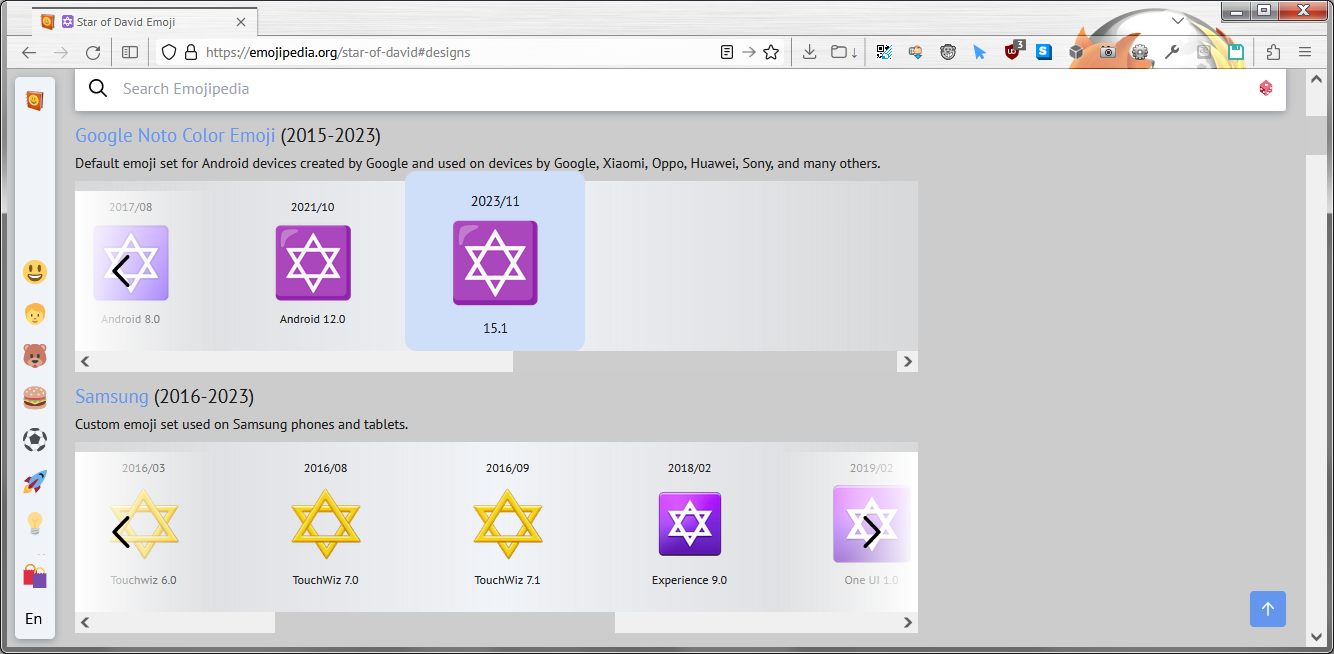
Task: Bookmark this page with star icon
Action: [771, 52]
